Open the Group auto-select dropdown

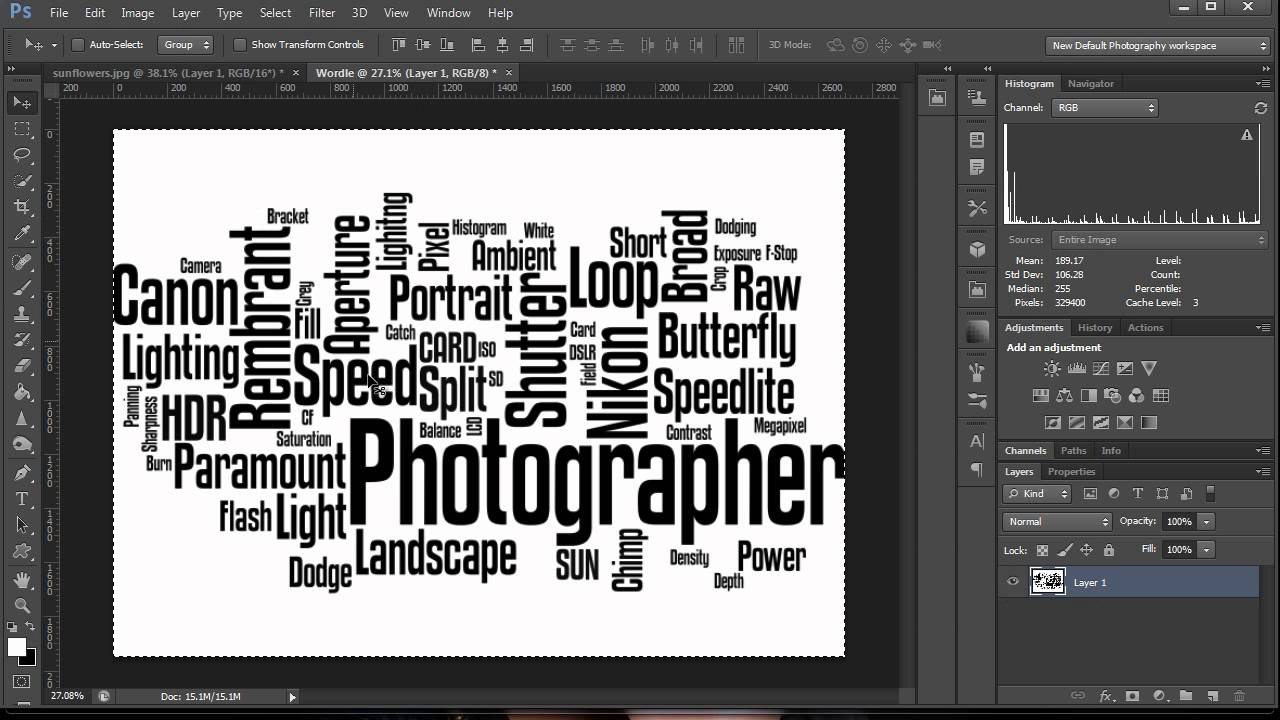coord(186,45)
